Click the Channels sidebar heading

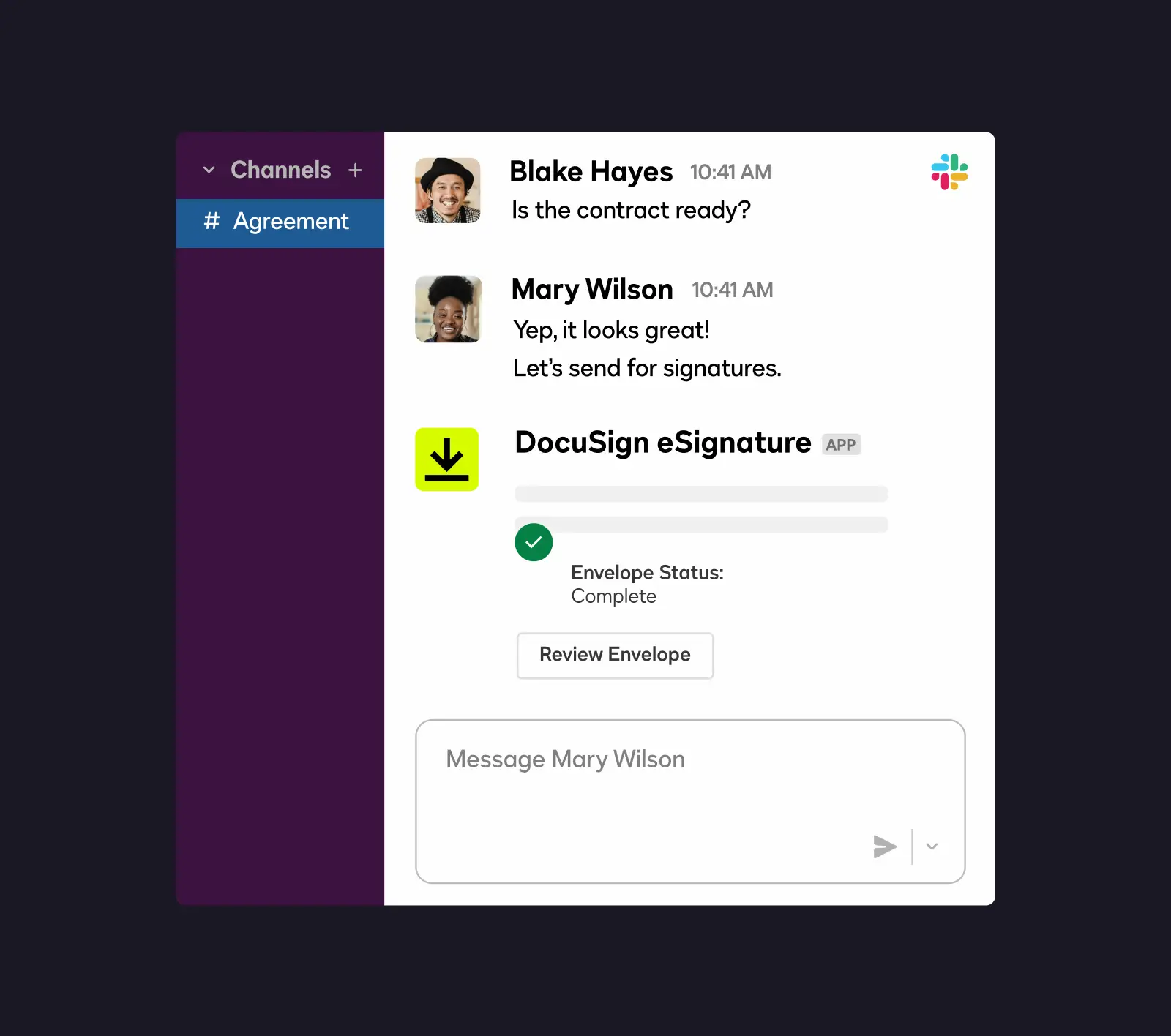[281, 170]
